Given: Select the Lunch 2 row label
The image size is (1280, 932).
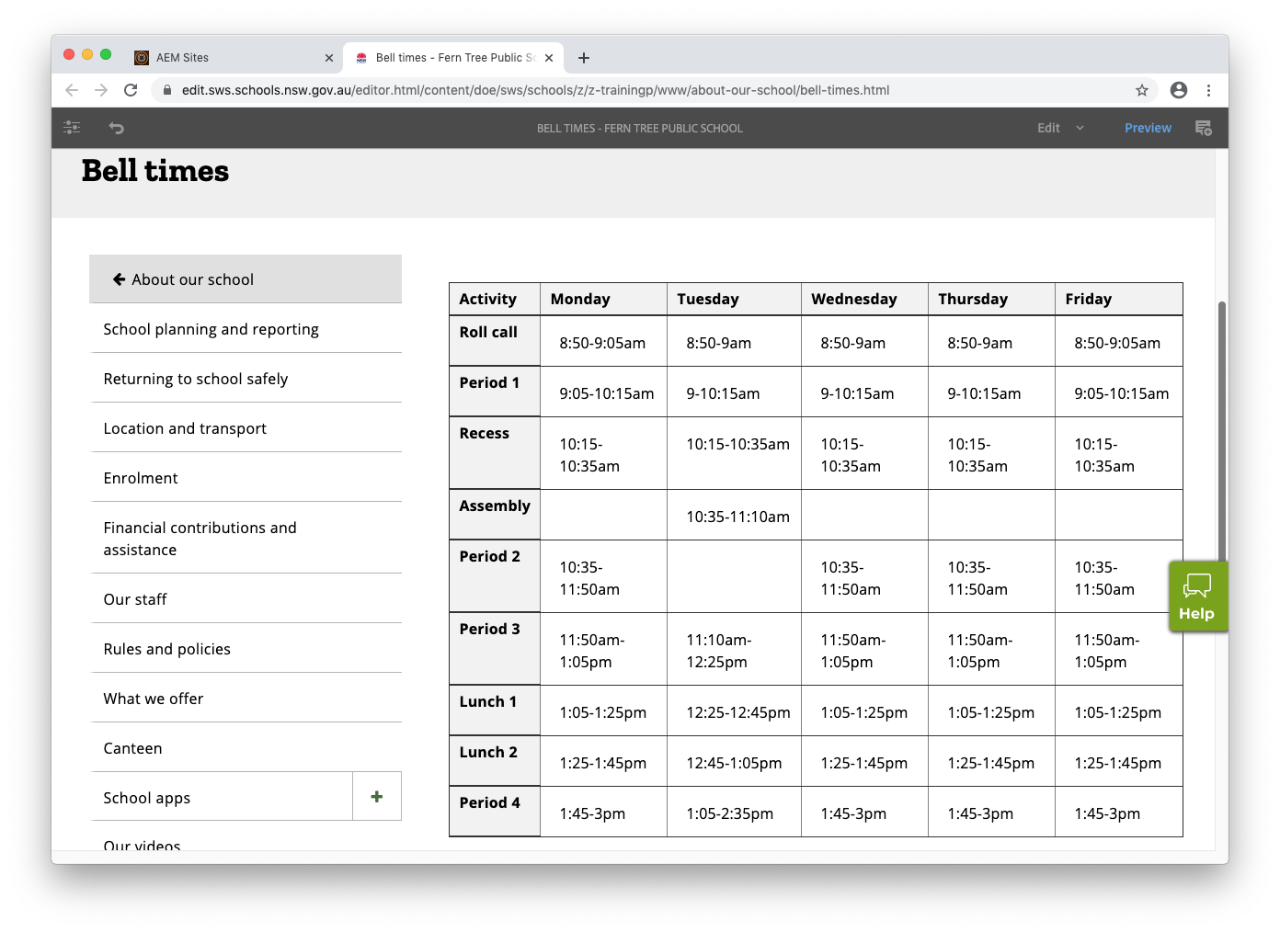Looking at the screenshot, I should point(494,761).
